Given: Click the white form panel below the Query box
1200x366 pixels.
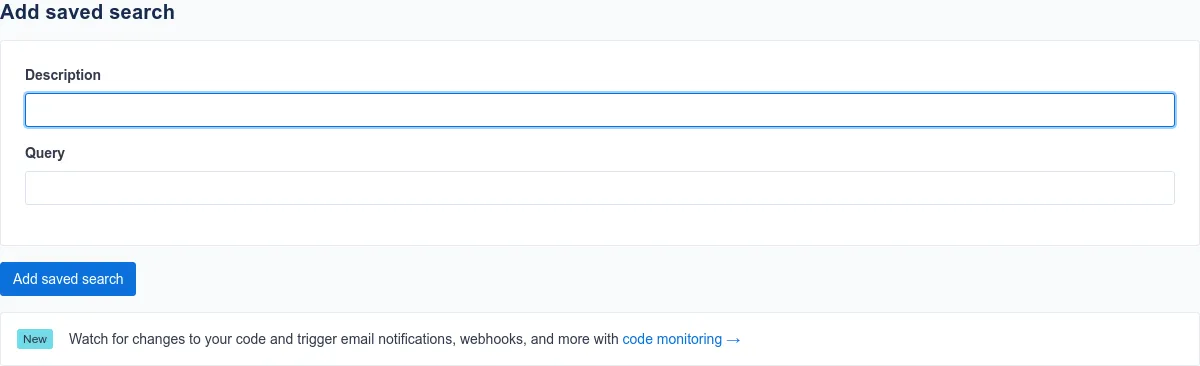Looking at the screenshot, I should 600,225.
